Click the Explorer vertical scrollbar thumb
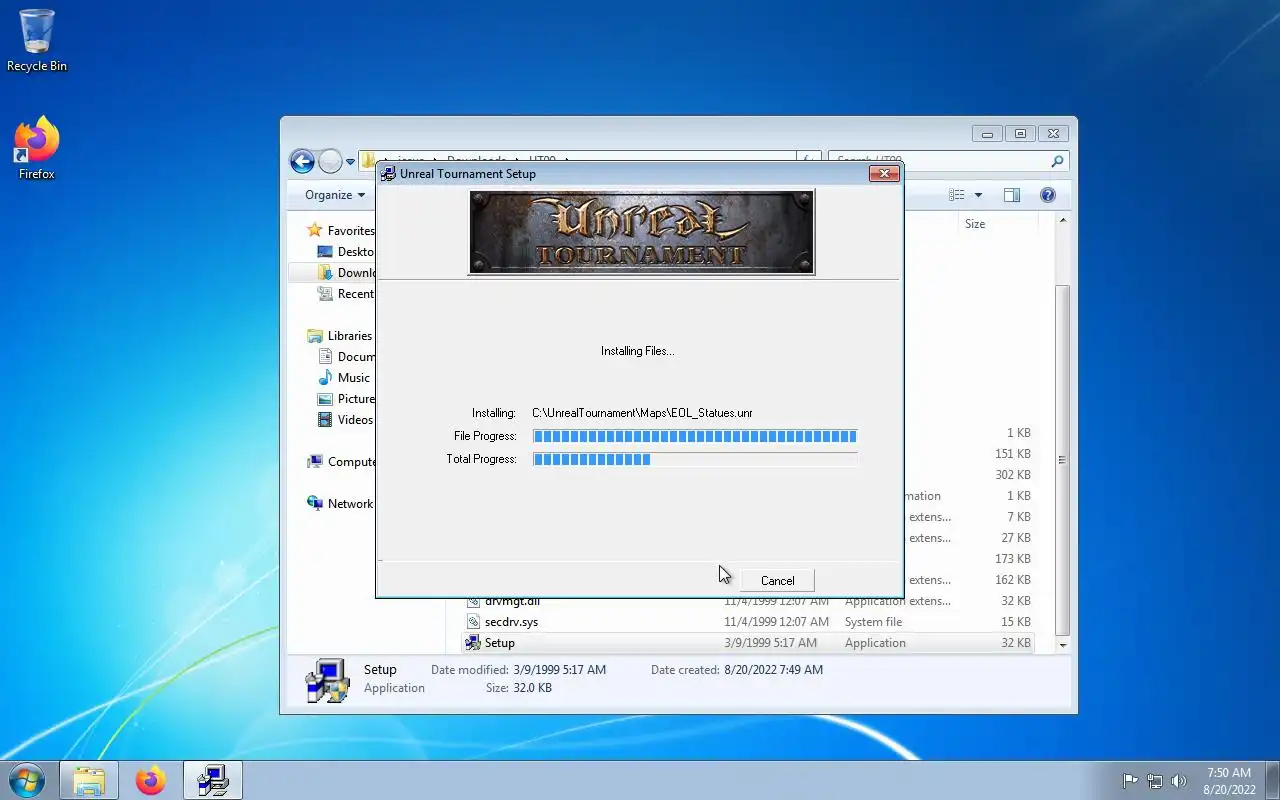This screenshot has height=800, width=1280. 1062,460
